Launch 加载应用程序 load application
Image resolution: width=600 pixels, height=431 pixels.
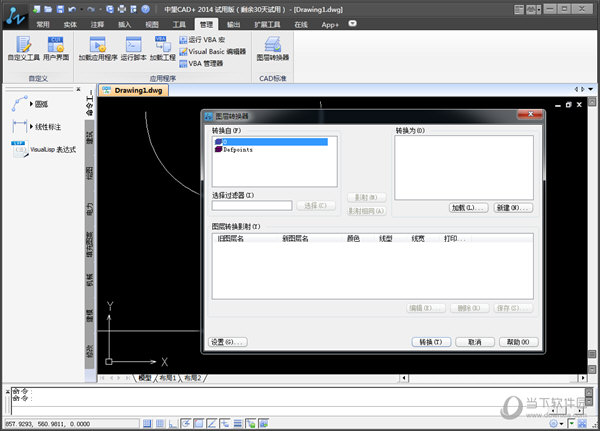[98, 49]
